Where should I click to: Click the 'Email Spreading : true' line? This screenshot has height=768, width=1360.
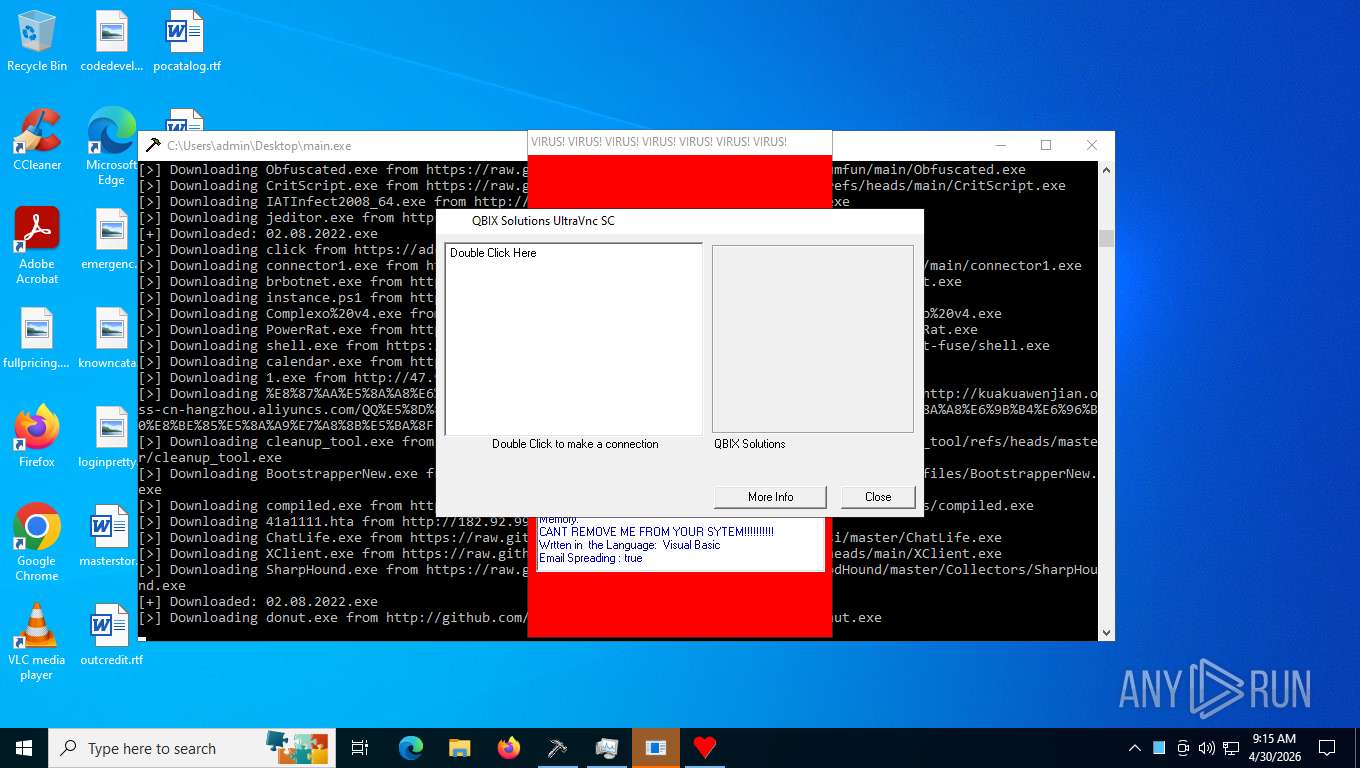coord(590,558)
